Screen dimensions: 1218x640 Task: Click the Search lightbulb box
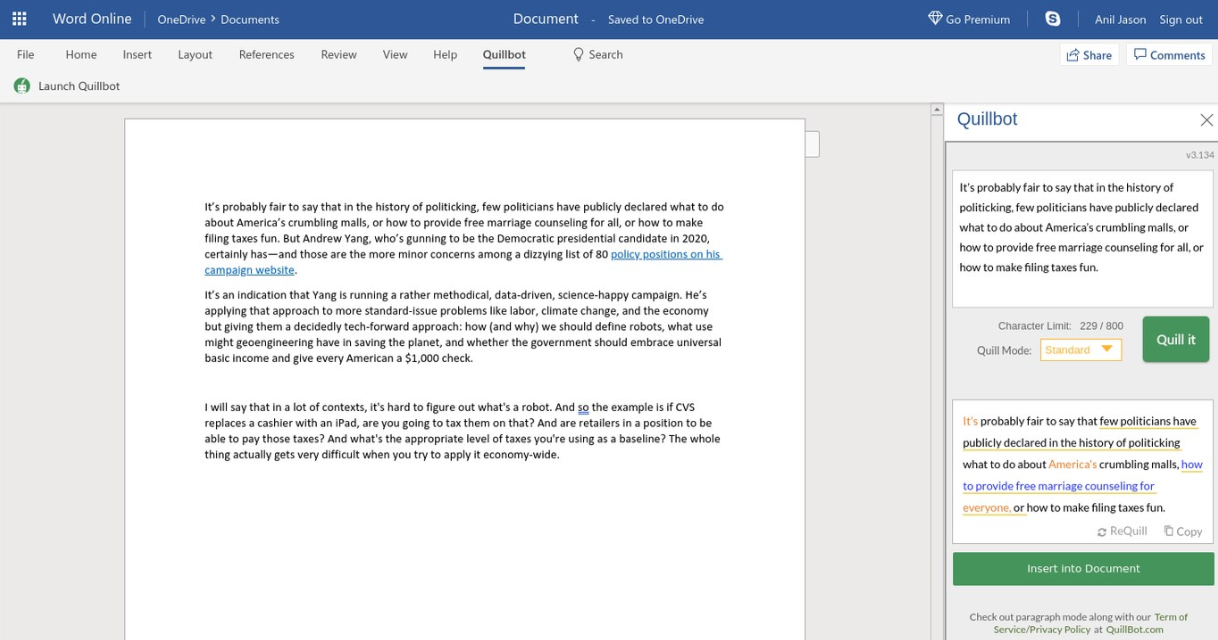598,55
